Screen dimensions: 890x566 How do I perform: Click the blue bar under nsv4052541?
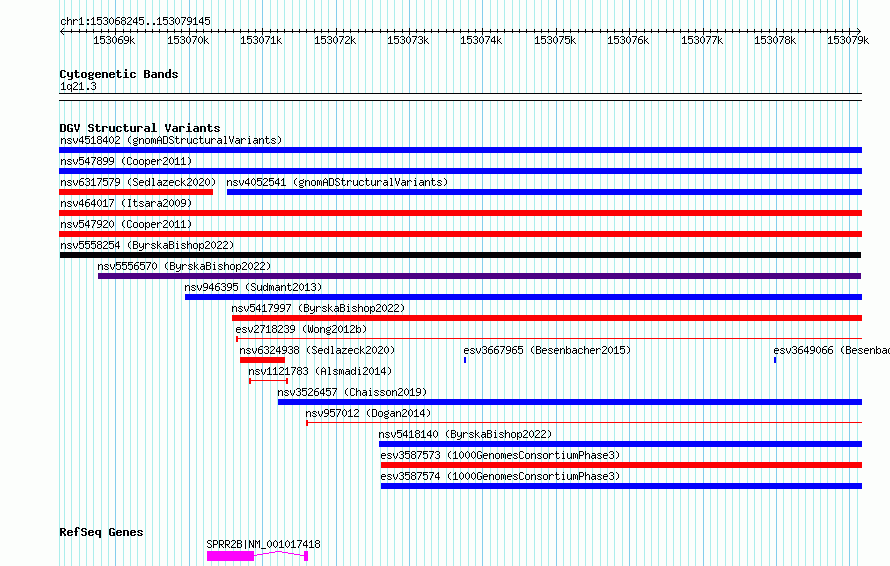tap(544, 192)
